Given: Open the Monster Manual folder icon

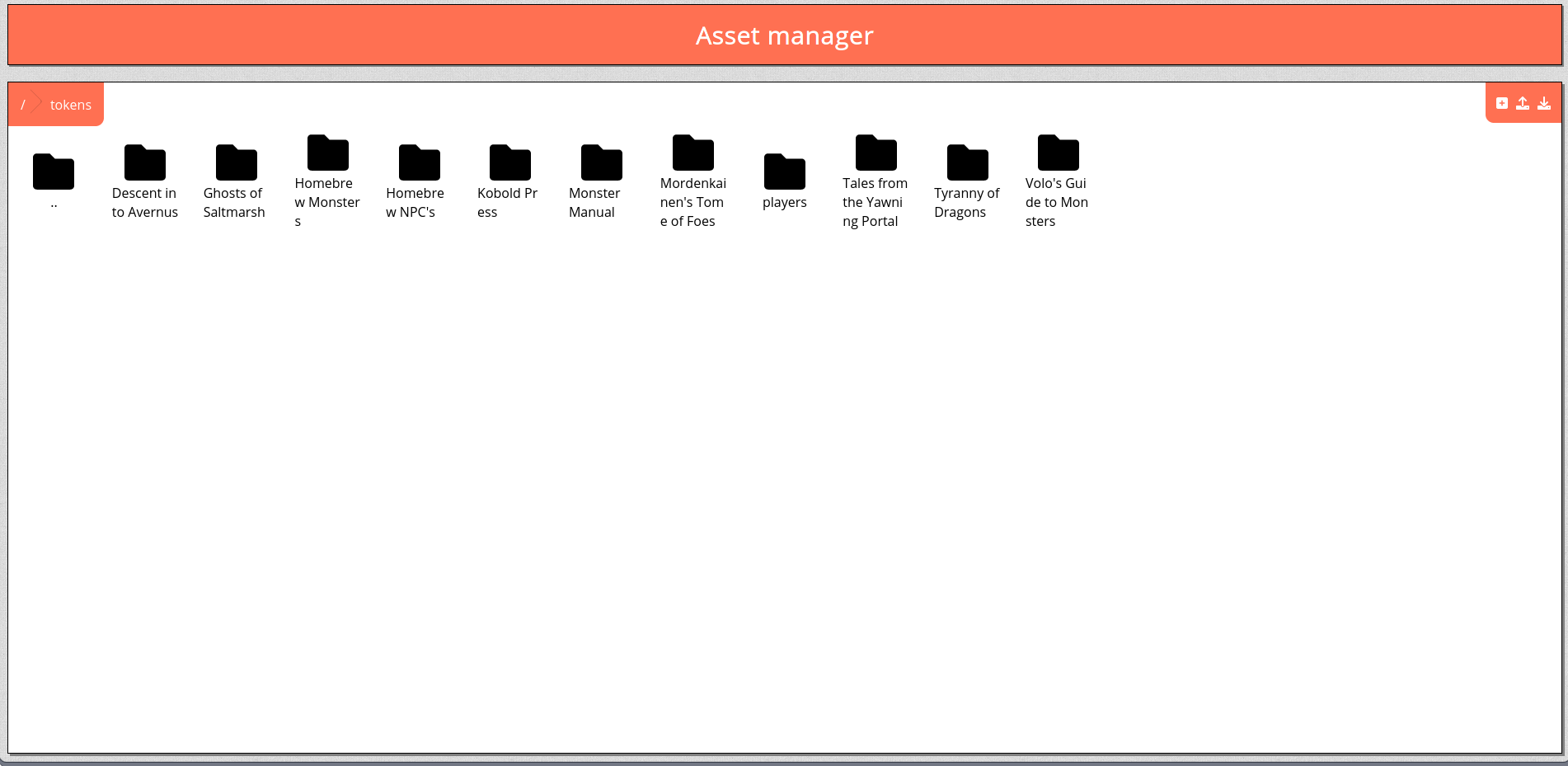Looking at the screenshot, I should click(x=601, y=162).
